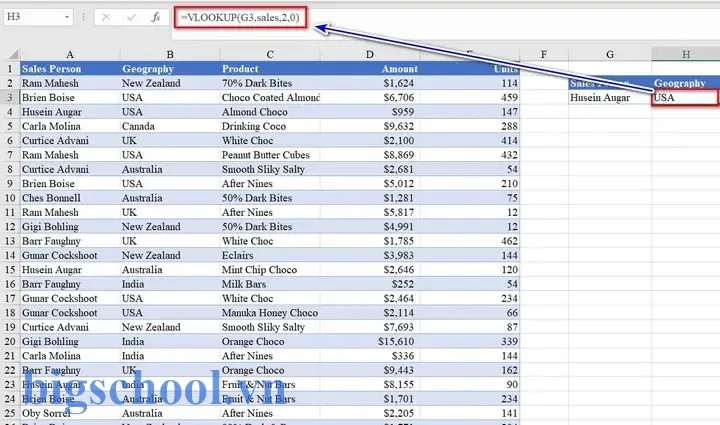Image resolution: width=720 pixels, height=425 pixels.
Task: Click the Peanut Butter Cubes cell
Action: (x=270, y=155)
